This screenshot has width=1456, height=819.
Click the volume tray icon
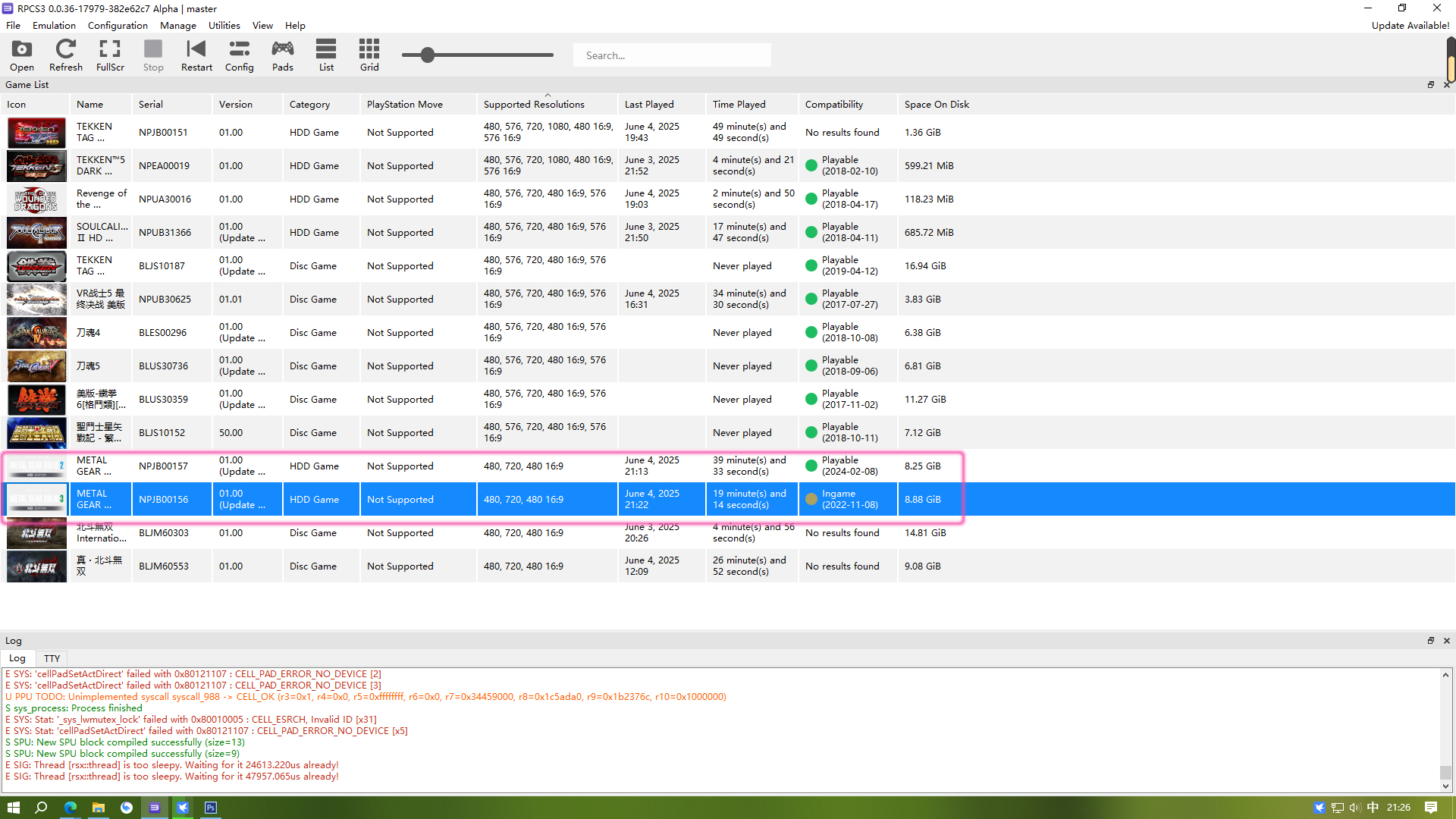click(x=1354, y=808)
